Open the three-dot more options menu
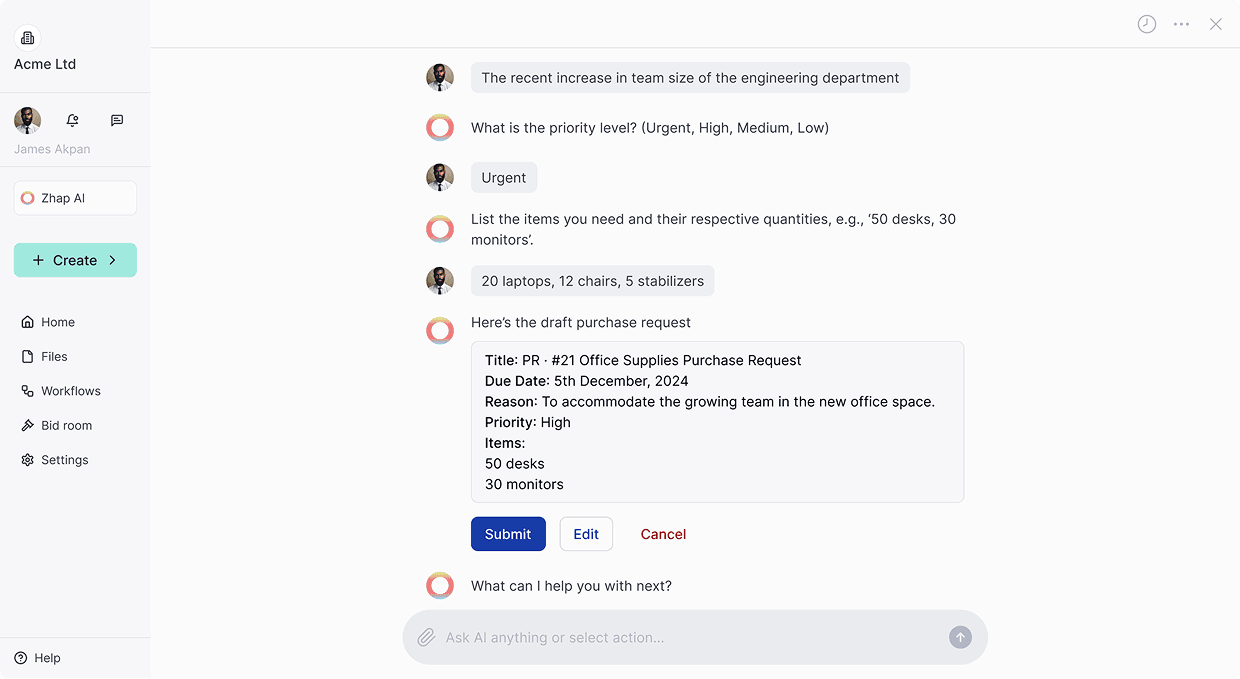Image resolution: width=1240 pixels, height=679 pixels. [x=1181, y=24]
